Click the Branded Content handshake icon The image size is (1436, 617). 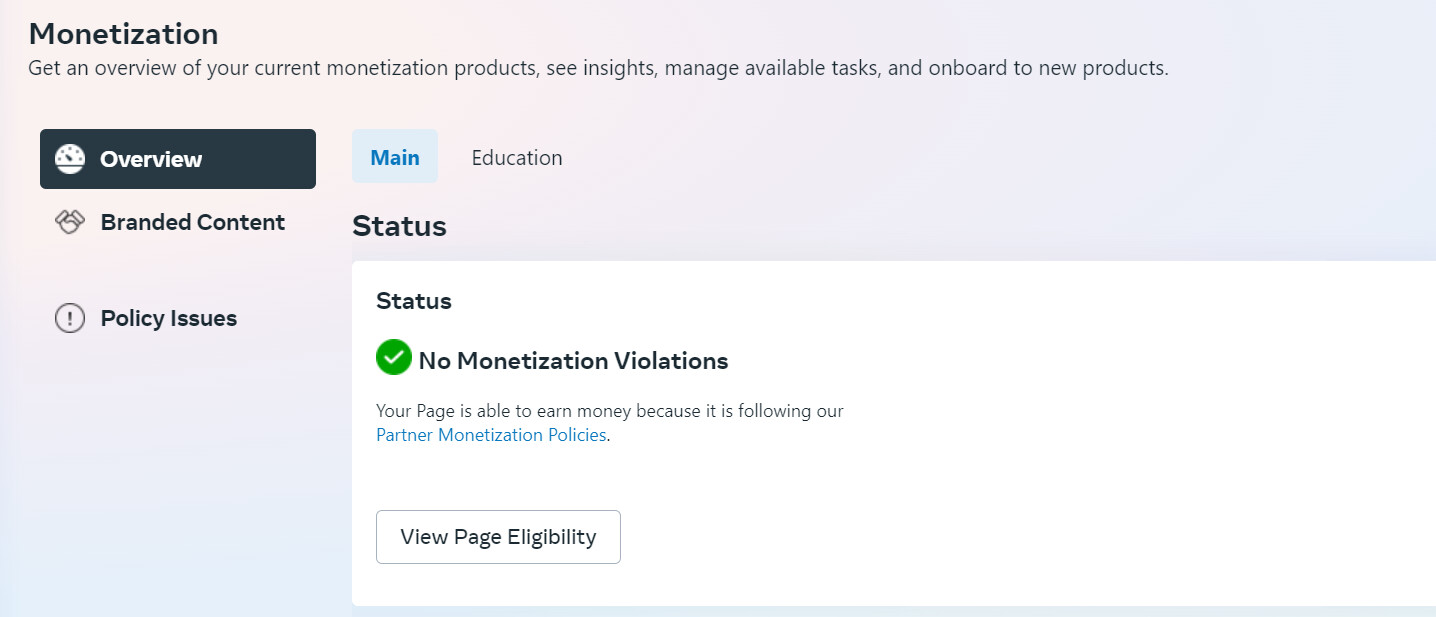[69, 222]
